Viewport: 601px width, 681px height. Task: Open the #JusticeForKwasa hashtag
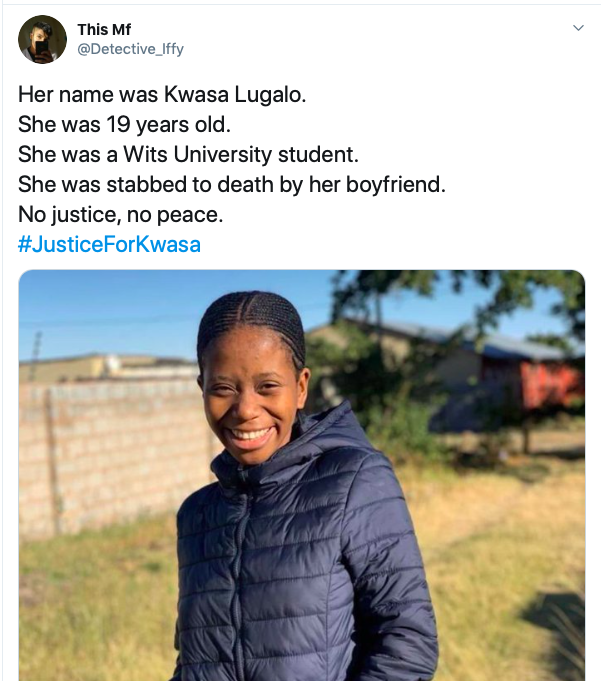tap(109, 244)
